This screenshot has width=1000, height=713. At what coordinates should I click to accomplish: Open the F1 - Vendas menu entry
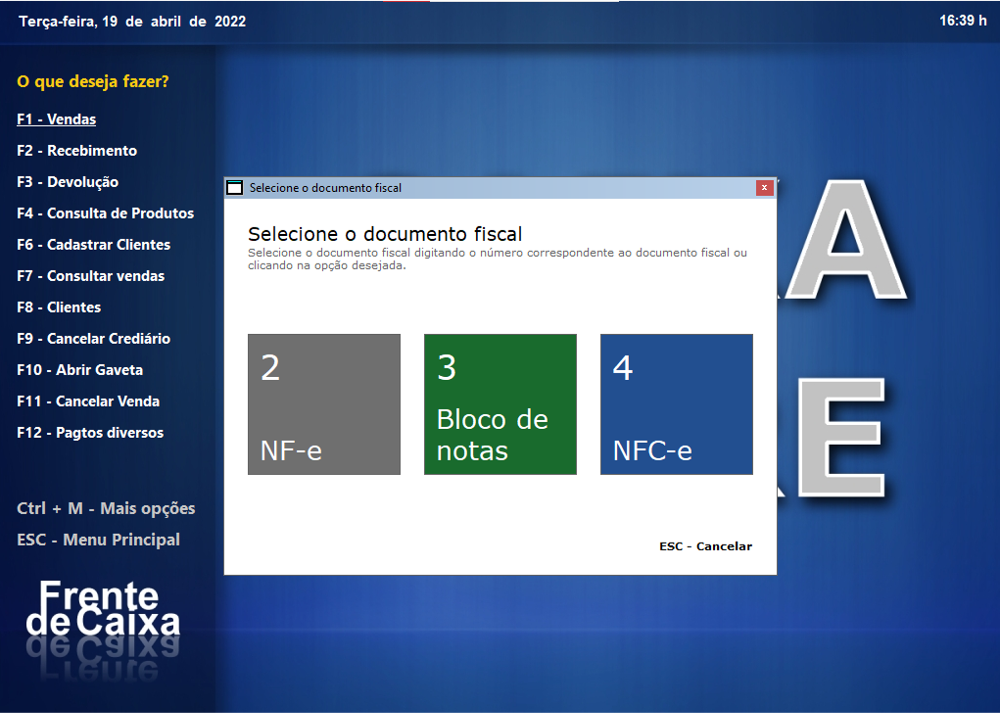(55, 118)
